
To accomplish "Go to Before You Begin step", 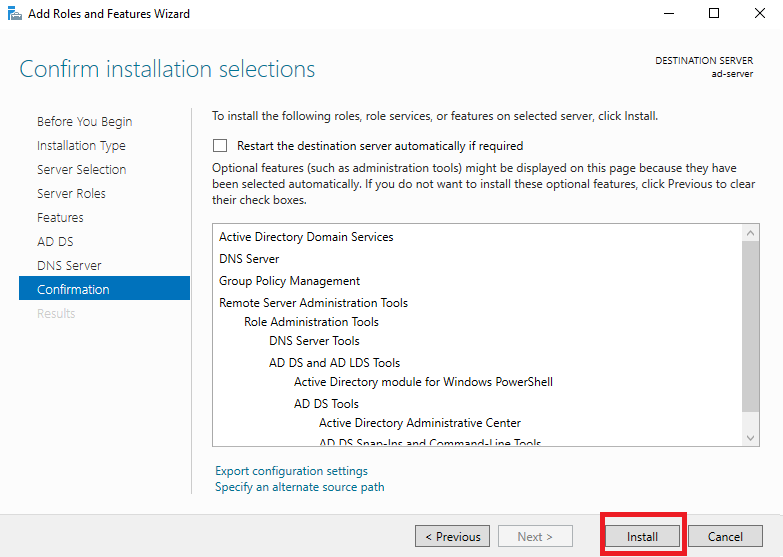I will (84, 121).
